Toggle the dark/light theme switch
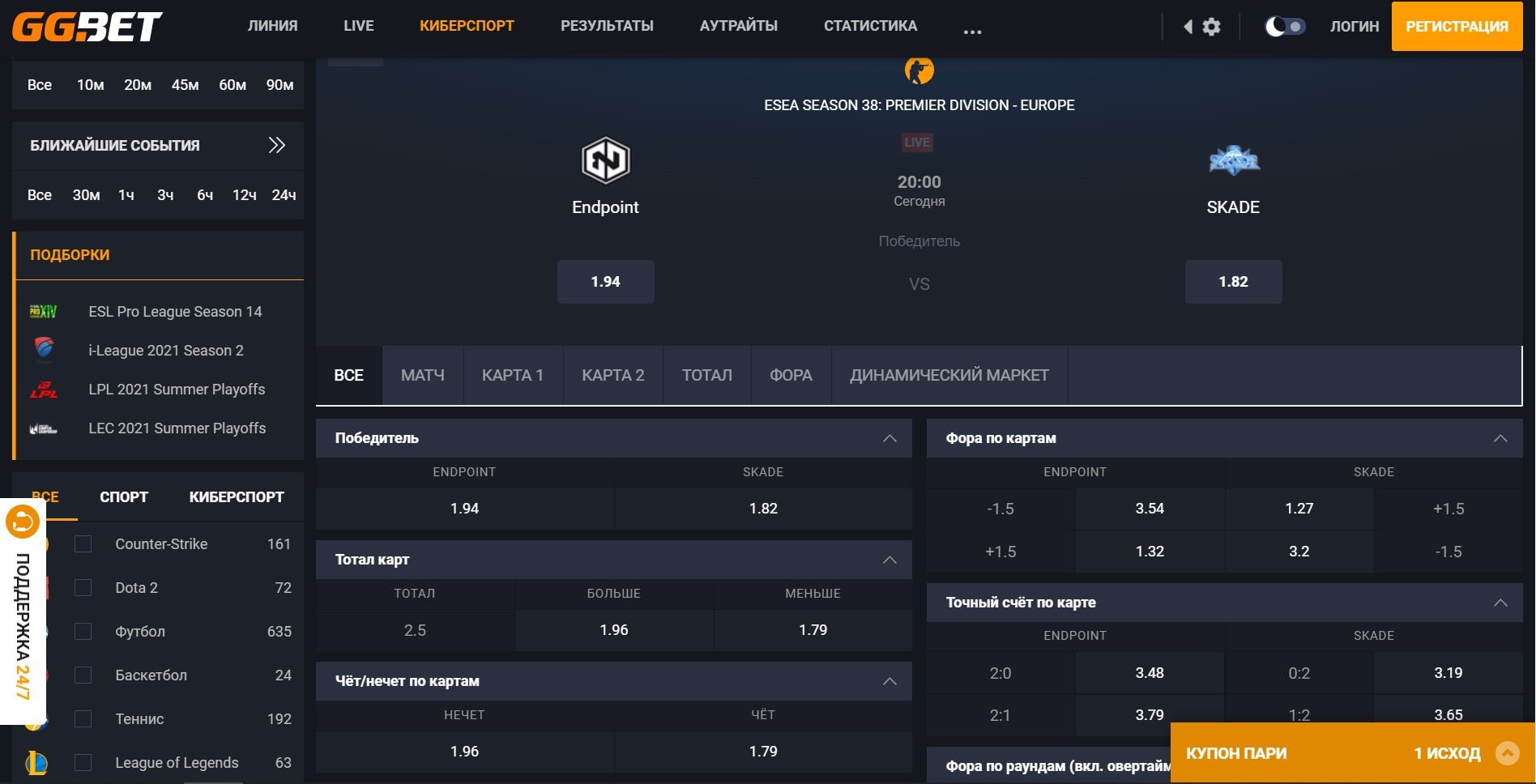Viewport: 1536px width, 784px height. coord(1285,27)
